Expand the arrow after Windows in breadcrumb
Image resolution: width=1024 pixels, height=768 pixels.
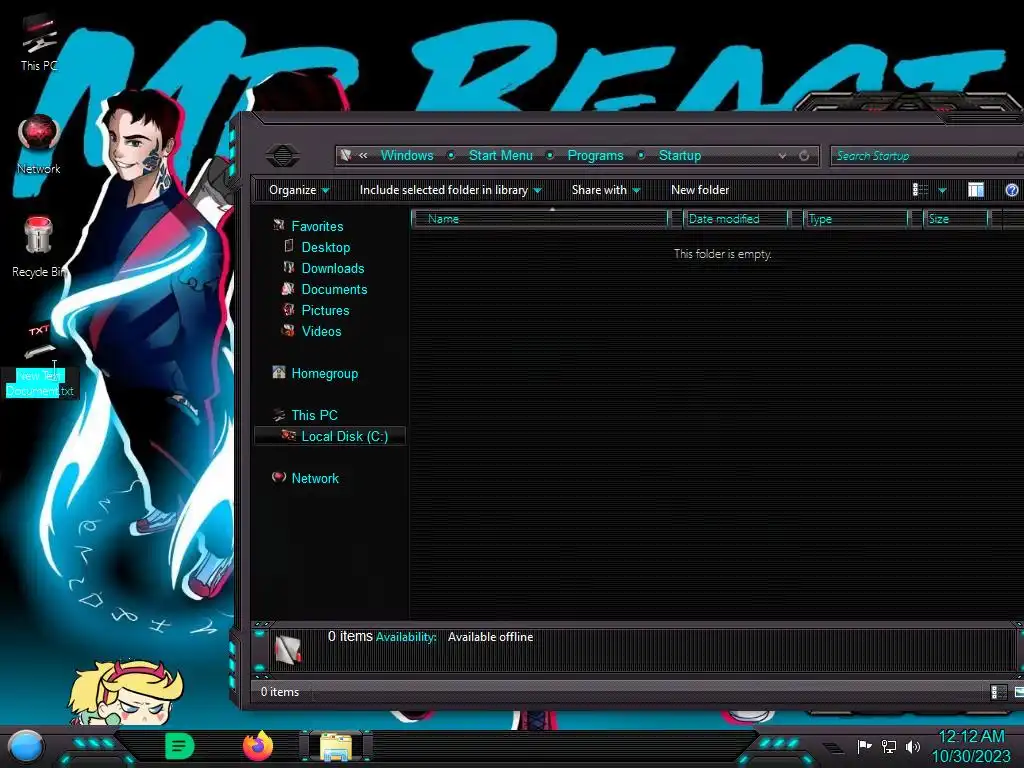click(x=451, y=155)
